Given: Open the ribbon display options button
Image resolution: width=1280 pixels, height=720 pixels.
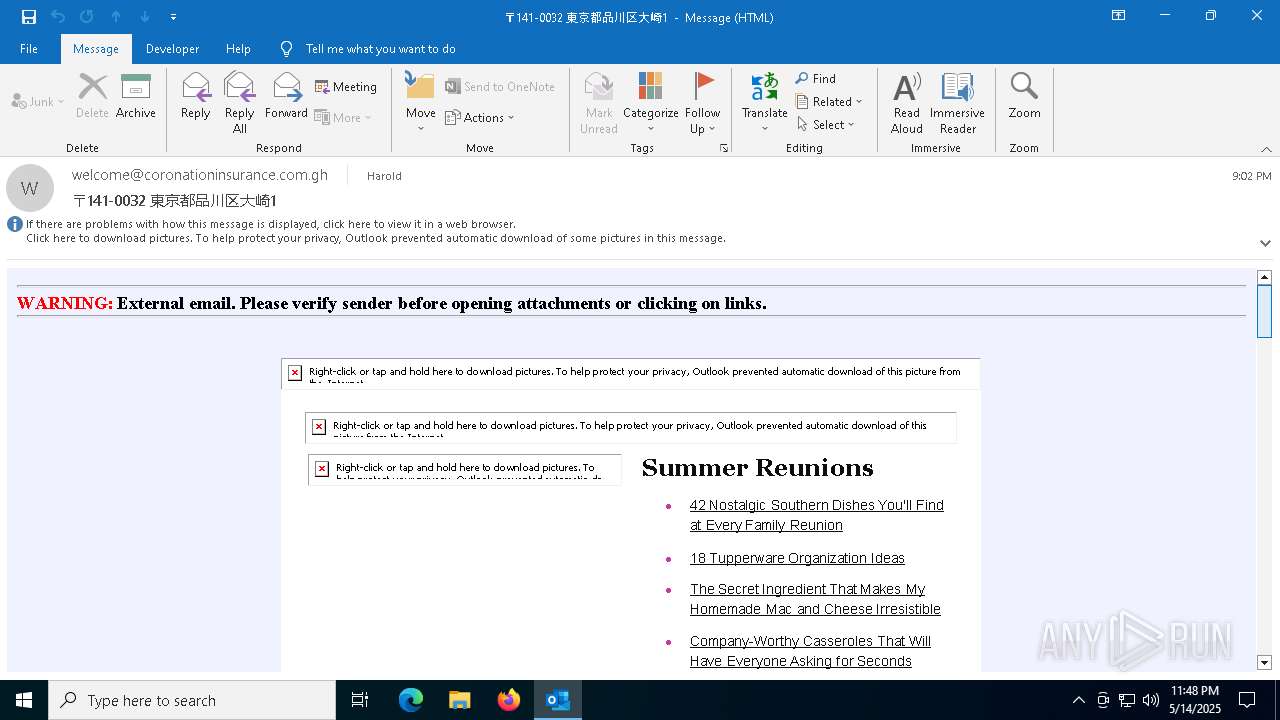Looking at the screenshot, I should 1118,16.
